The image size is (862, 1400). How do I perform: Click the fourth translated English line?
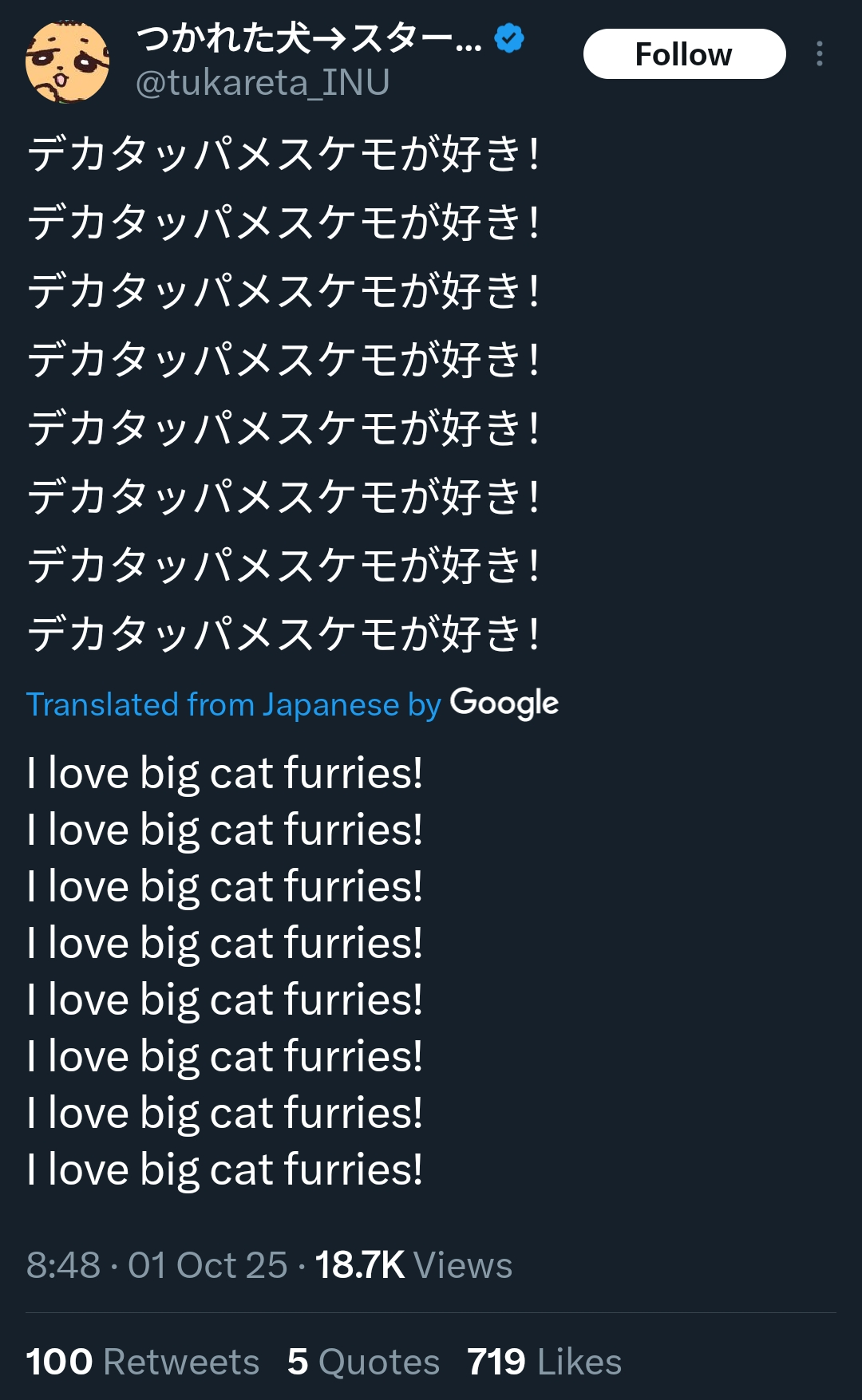click(224, 943)
